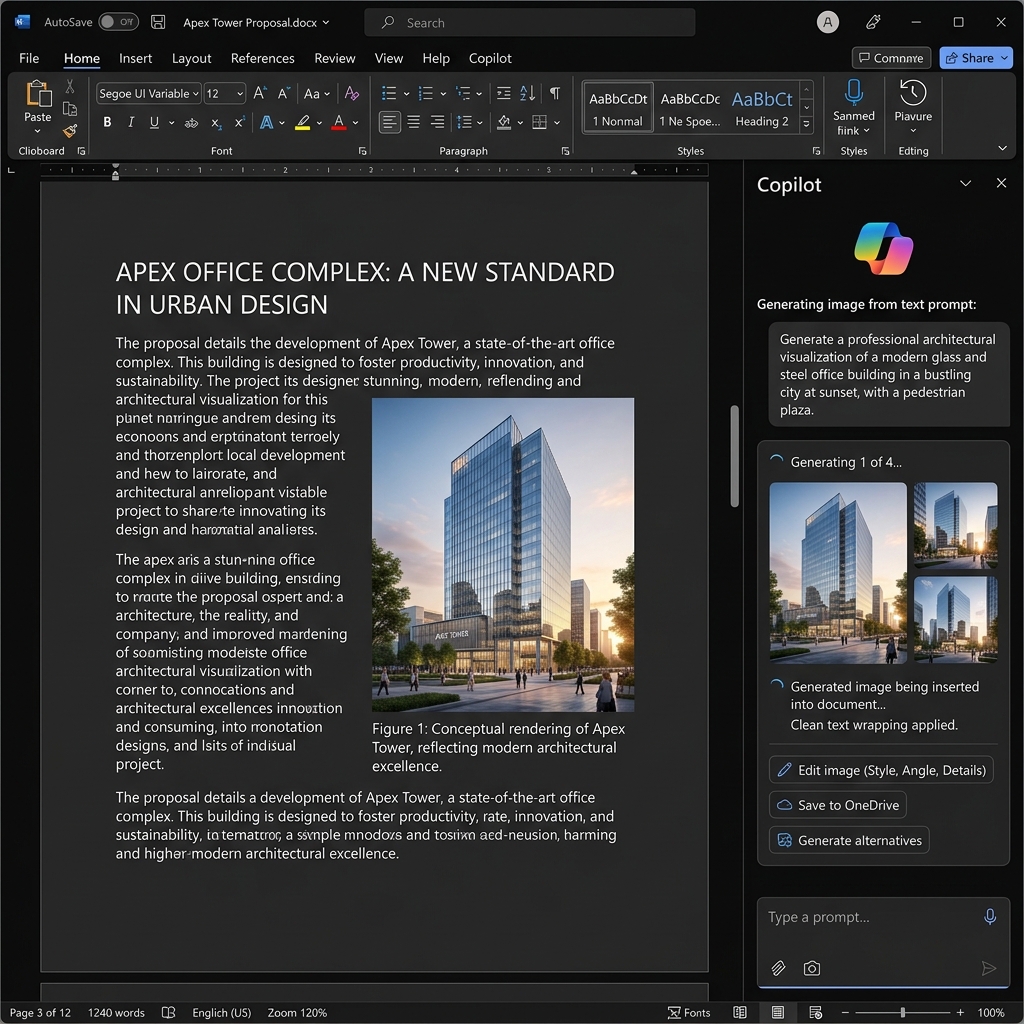Image resolution: width=1024 pixels, height=1024 pixels.
Task: Save the generated image to OneDrive
Action: coord(838,804)
